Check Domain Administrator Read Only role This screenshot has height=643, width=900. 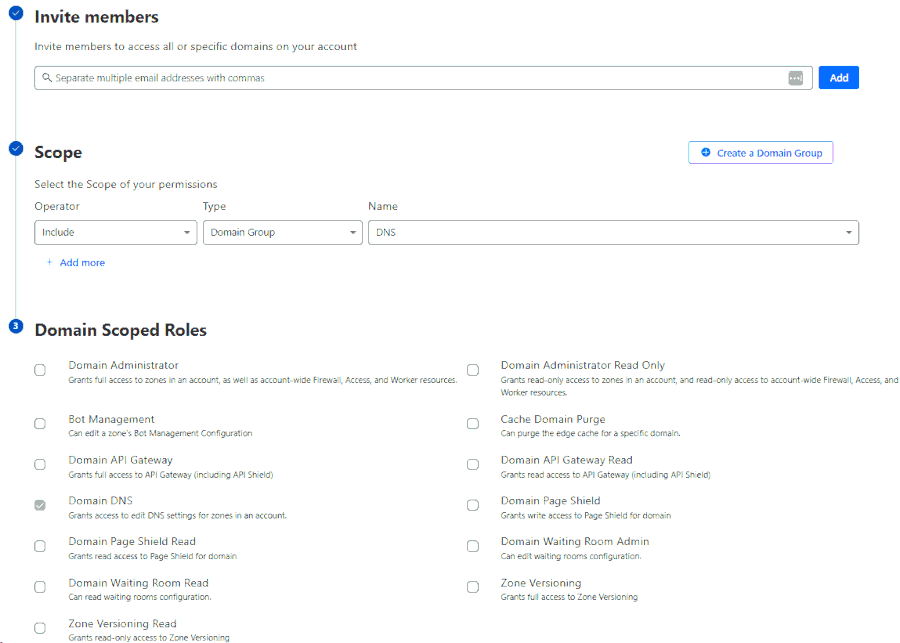point(473,370)
